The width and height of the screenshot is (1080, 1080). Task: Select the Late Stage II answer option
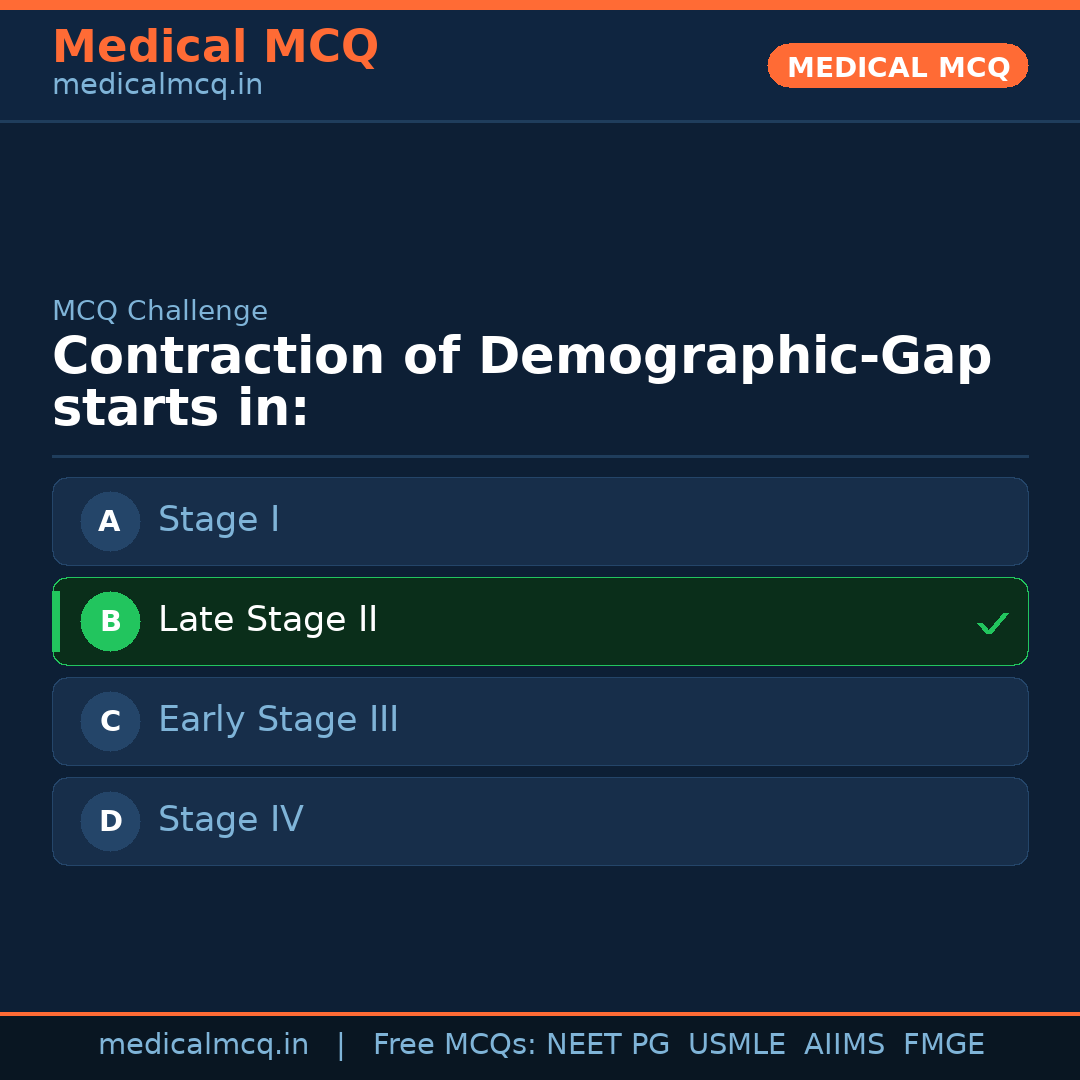click(x=540, y=621)
